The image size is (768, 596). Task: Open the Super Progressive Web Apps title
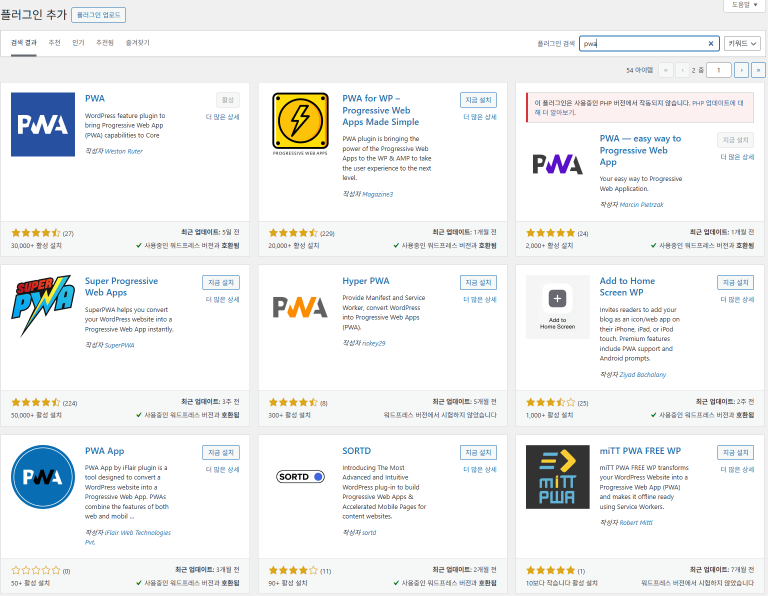[121, 286]
